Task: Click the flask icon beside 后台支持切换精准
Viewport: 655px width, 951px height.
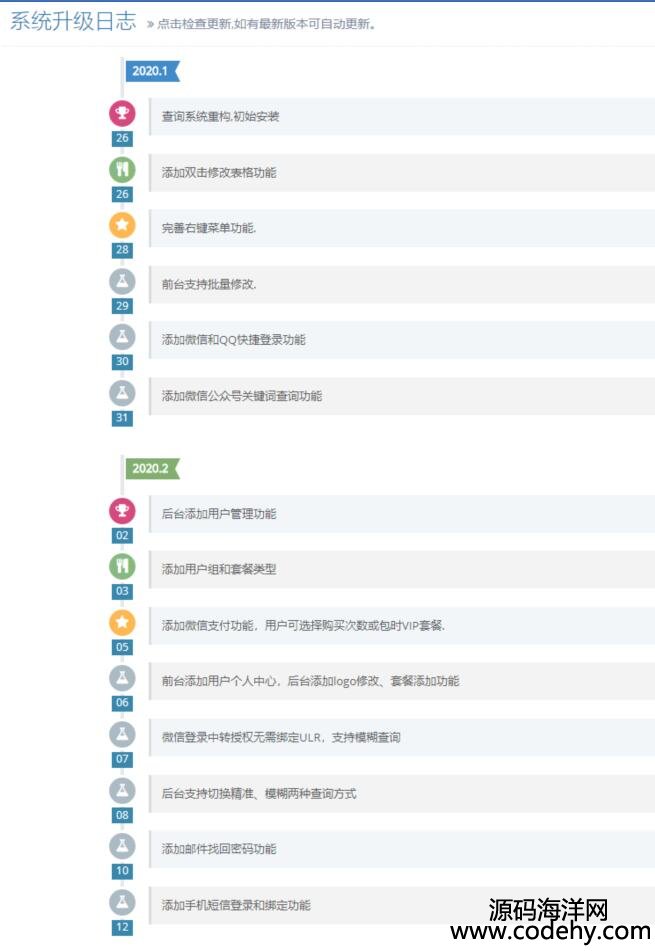Action: (122, 790)
